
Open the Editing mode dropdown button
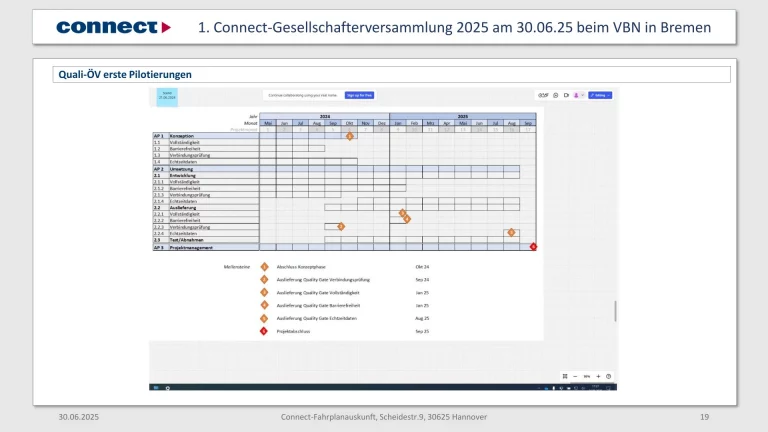point(600,95)
